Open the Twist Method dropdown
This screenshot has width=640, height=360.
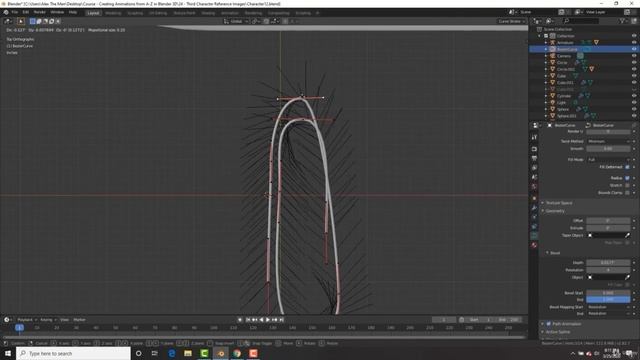[x=608, y=141]
